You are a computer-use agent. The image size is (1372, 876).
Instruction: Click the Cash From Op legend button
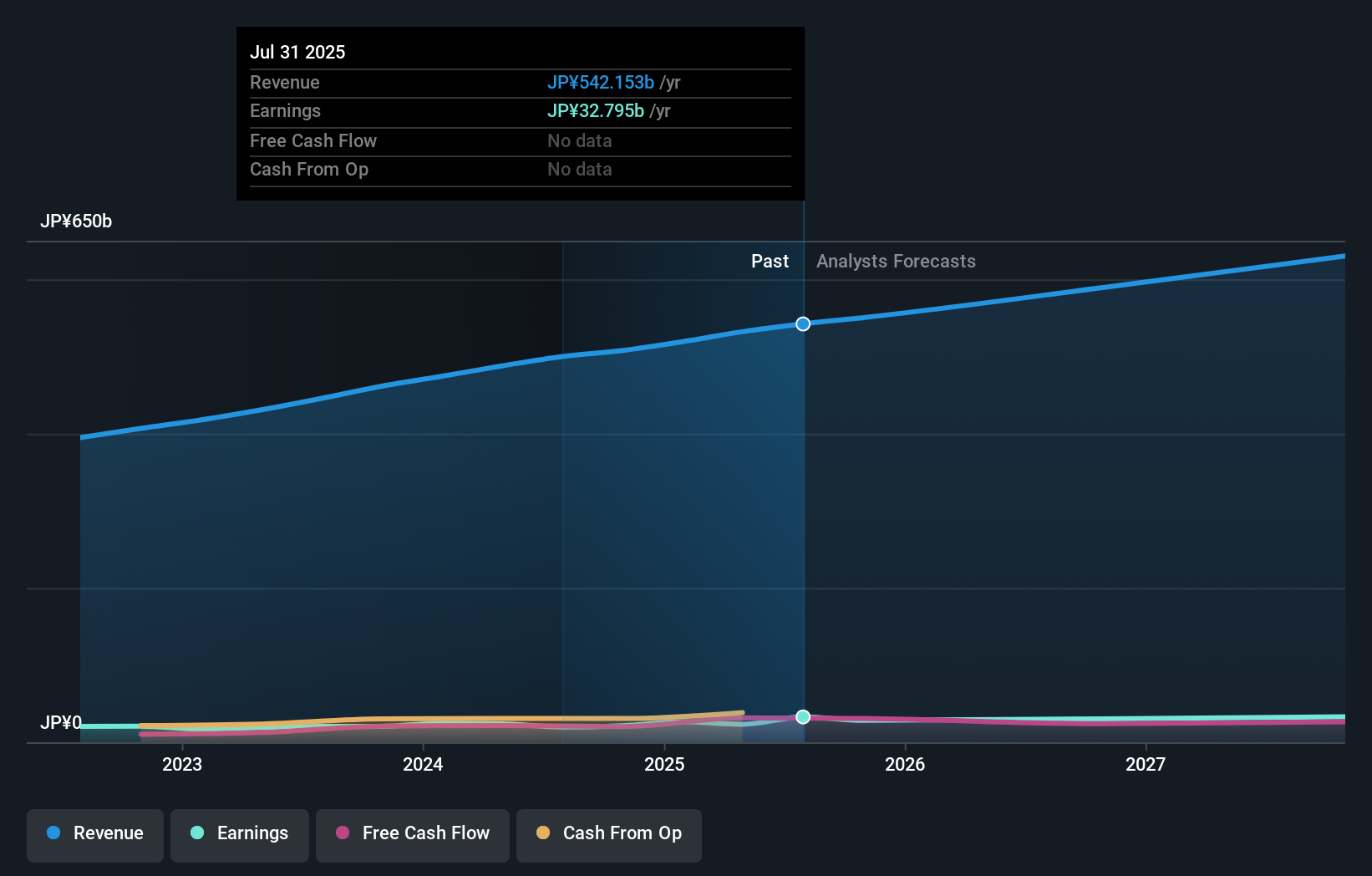tap(608, 834)
